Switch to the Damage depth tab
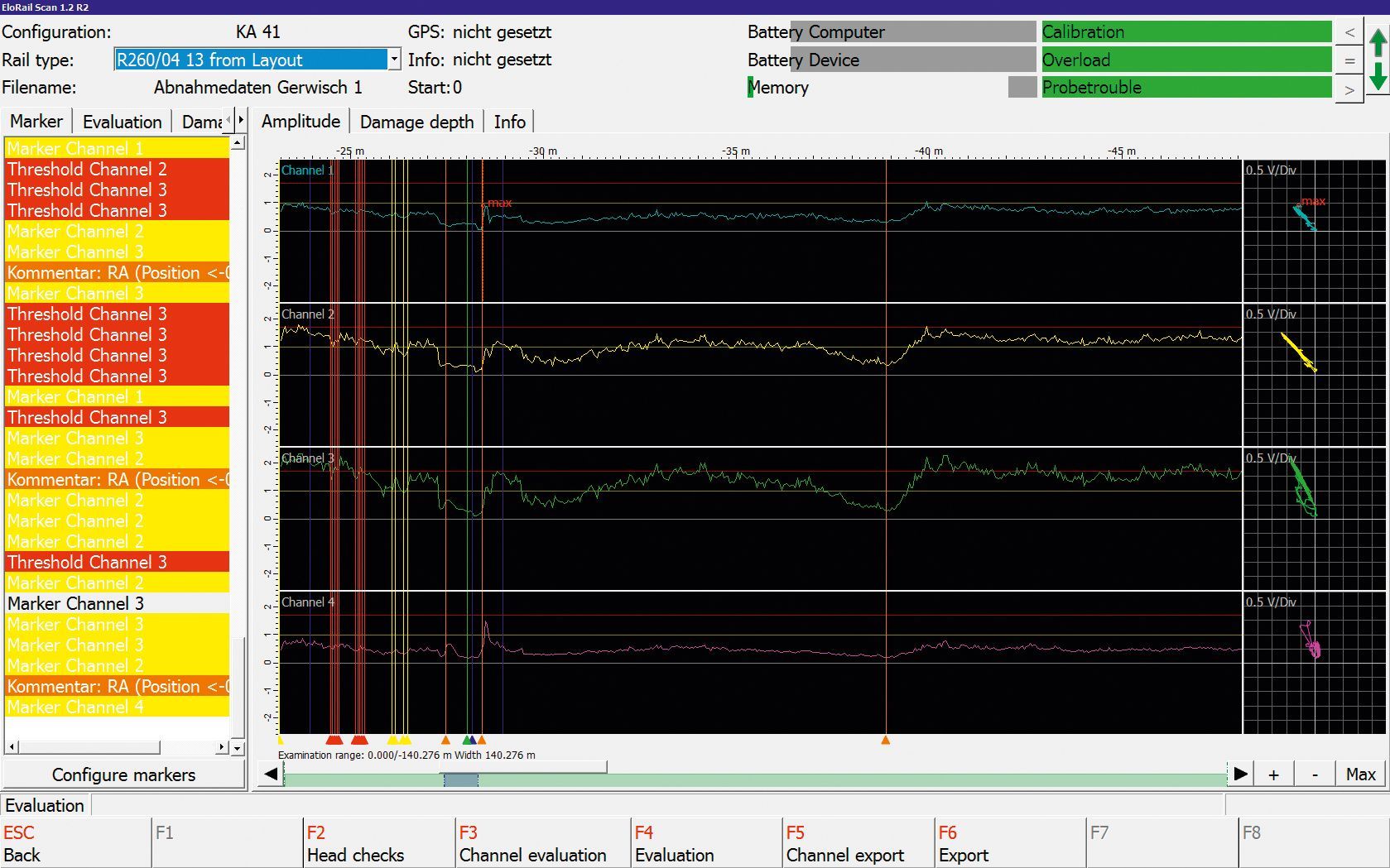1390x868 pixels. (x=416, y=122)
